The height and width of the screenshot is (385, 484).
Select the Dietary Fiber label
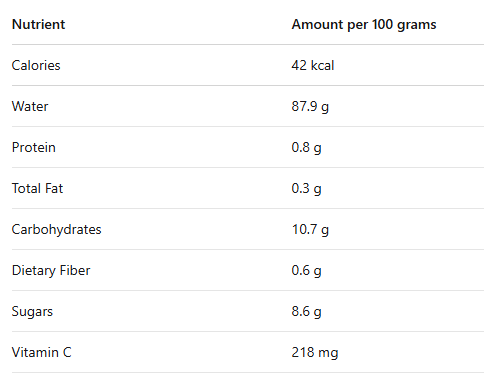pyautogui.click(x=51, y=271)
